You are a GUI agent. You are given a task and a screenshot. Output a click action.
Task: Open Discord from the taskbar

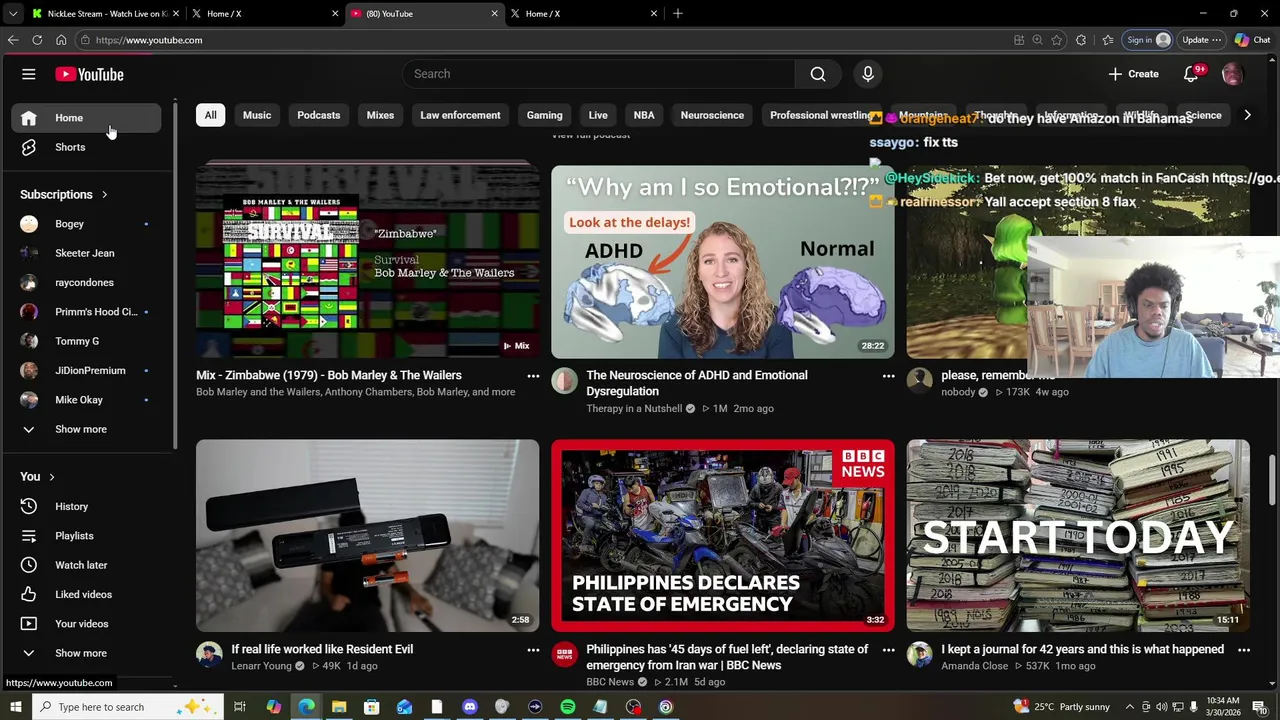tap(470, 707)
